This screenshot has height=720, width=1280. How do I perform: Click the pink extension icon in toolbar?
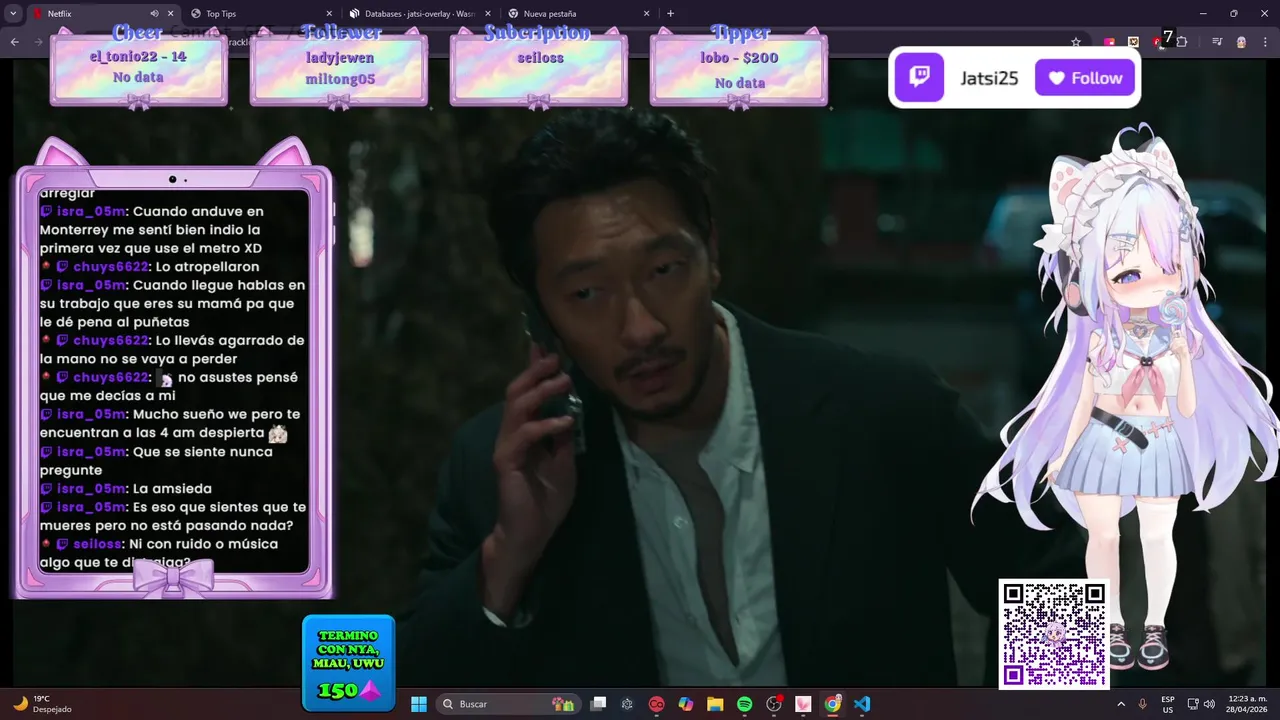pyautogui.click(x=1110, y=42)
